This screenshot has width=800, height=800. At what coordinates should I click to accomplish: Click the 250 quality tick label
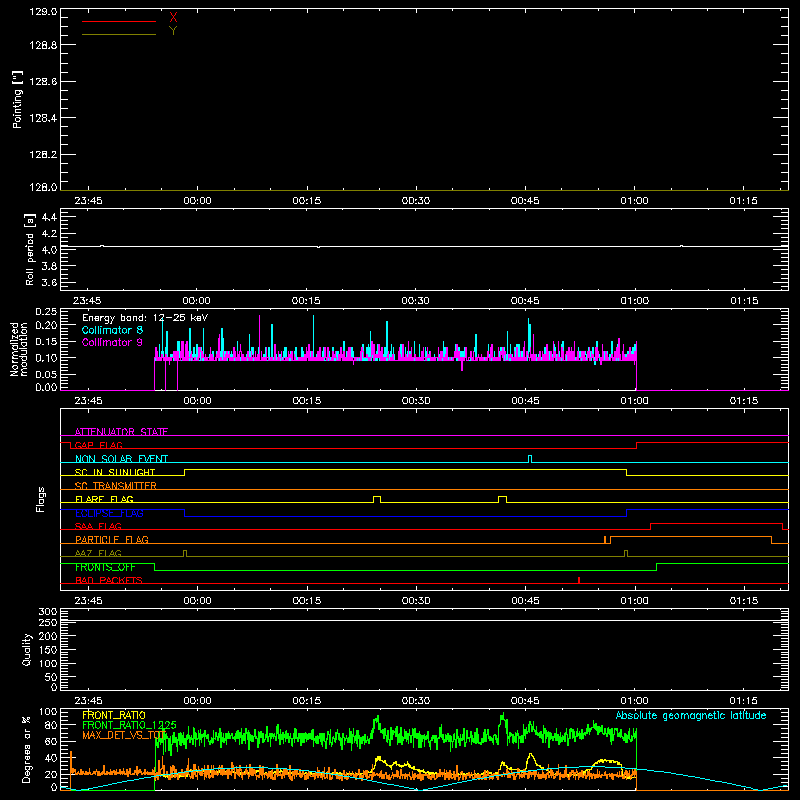pos(48,623)
